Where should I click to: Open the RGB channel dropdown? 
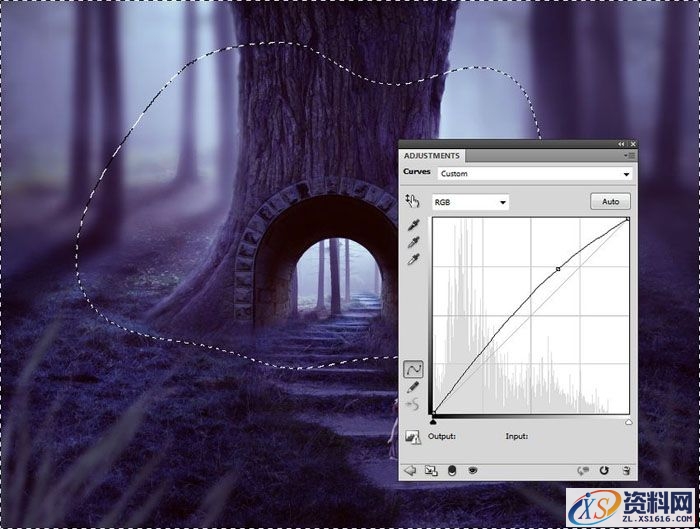point(469,202)
